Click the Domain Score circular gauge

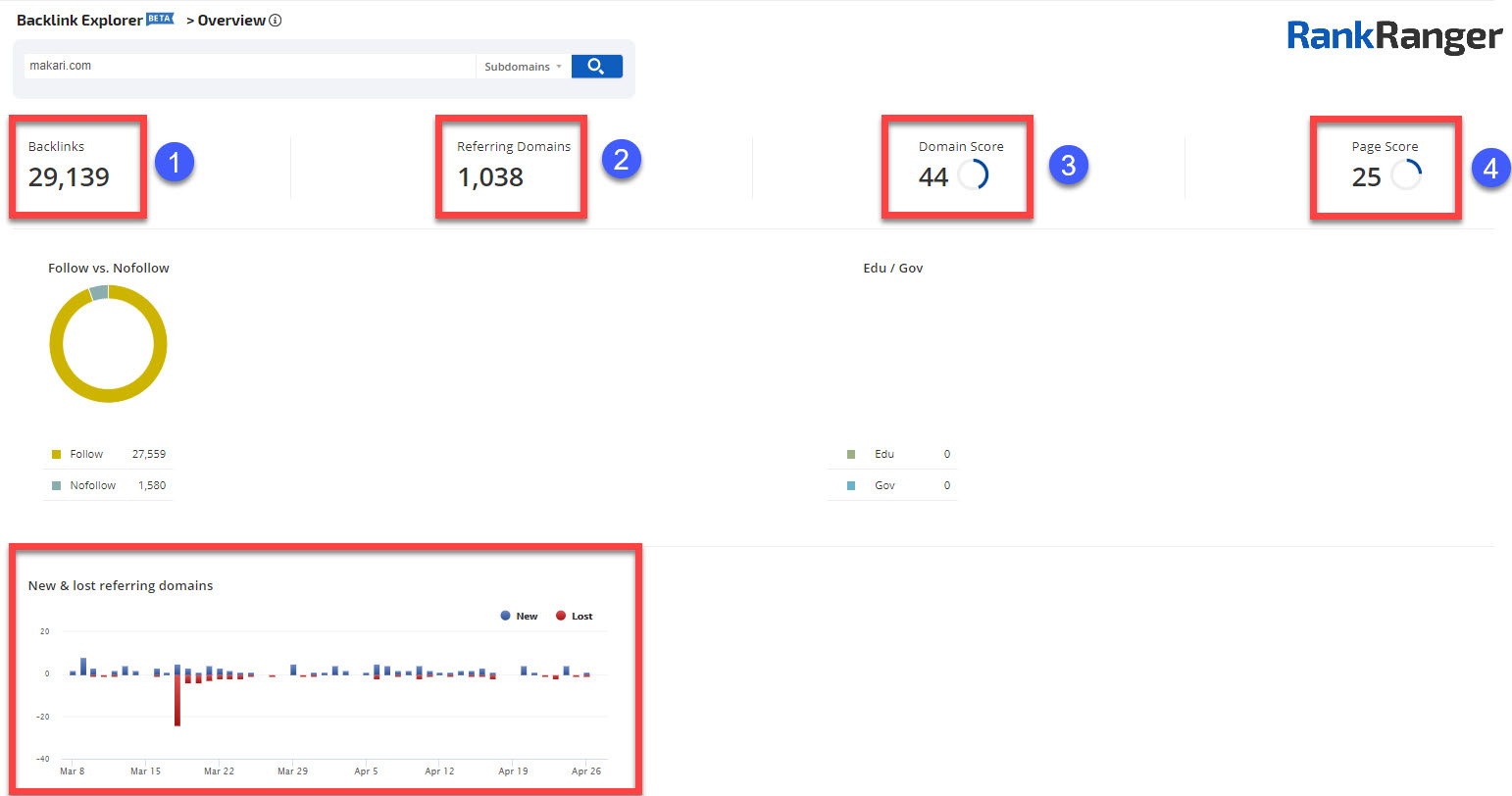click(x=972, y=175)
